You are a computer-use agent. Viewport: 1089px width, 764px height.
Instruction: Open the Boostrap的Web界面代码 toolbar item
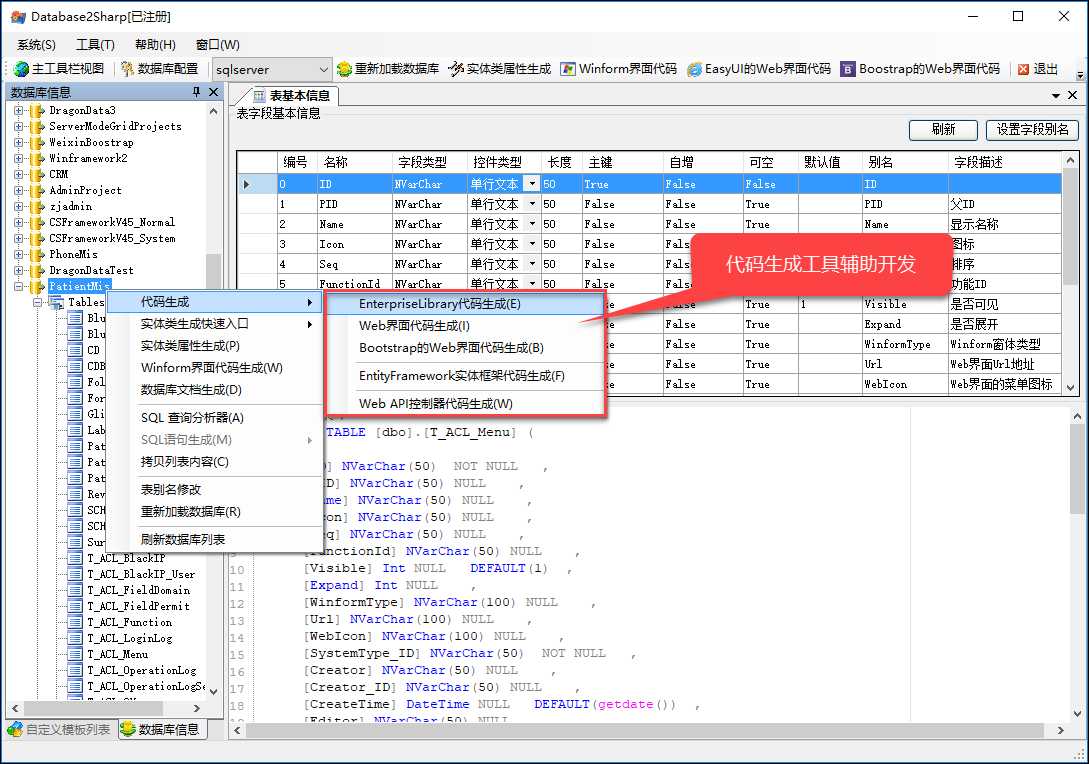point(920,69)
